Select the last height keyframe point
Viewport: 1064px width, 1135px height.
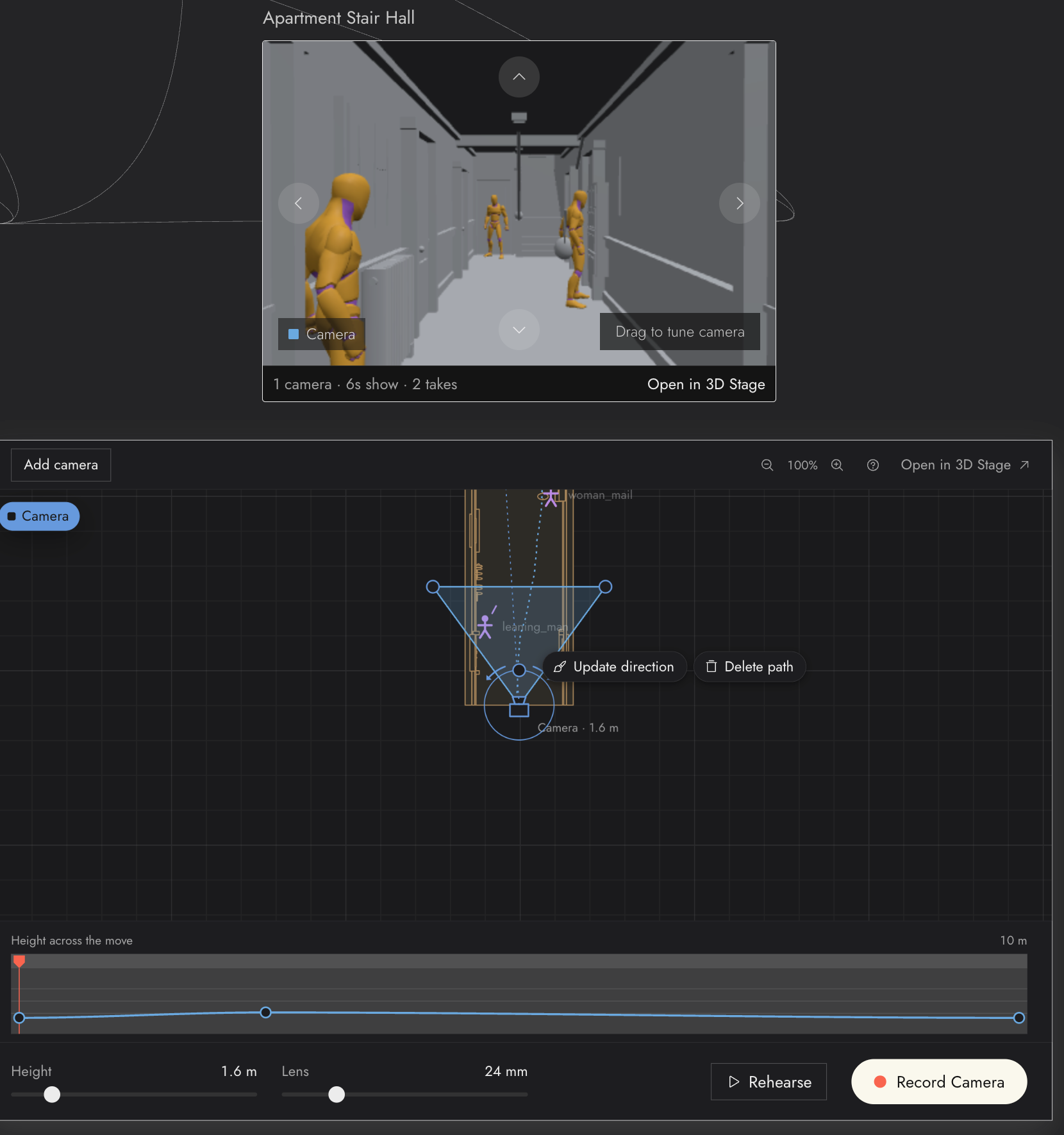pos(1019,1018)
